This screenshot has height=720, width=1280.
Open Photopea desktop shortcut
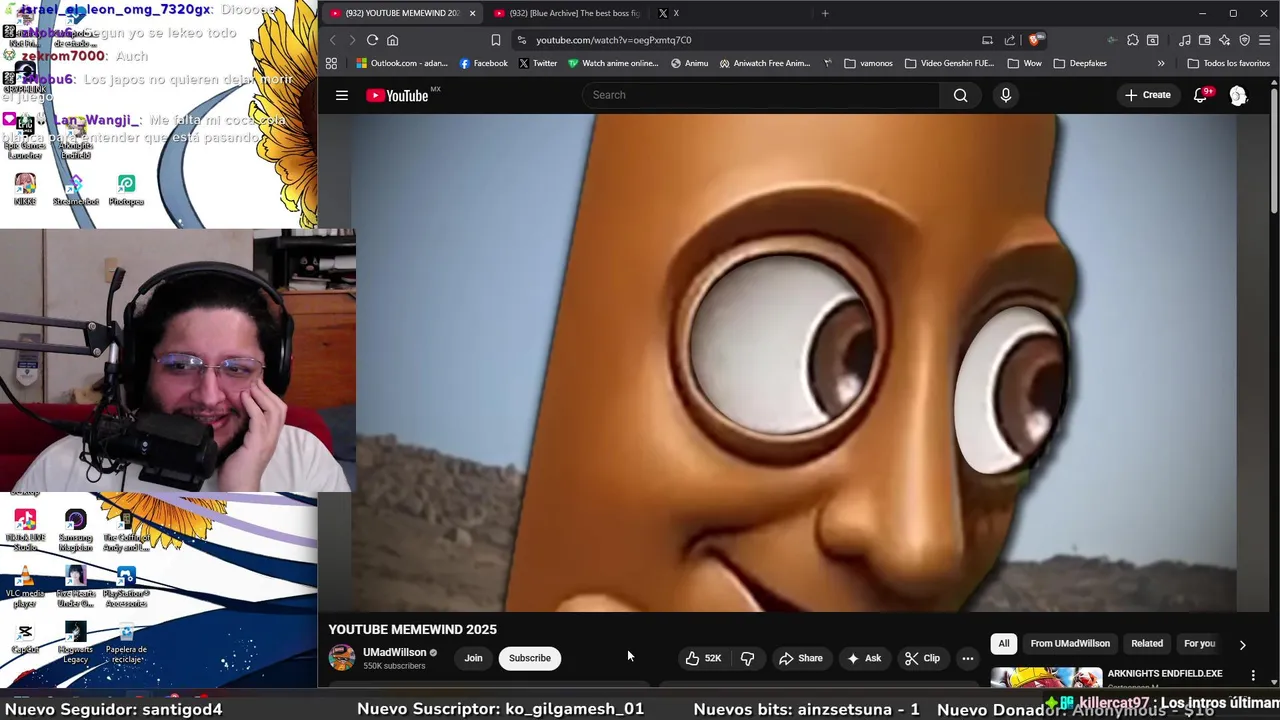coord(126,189)
